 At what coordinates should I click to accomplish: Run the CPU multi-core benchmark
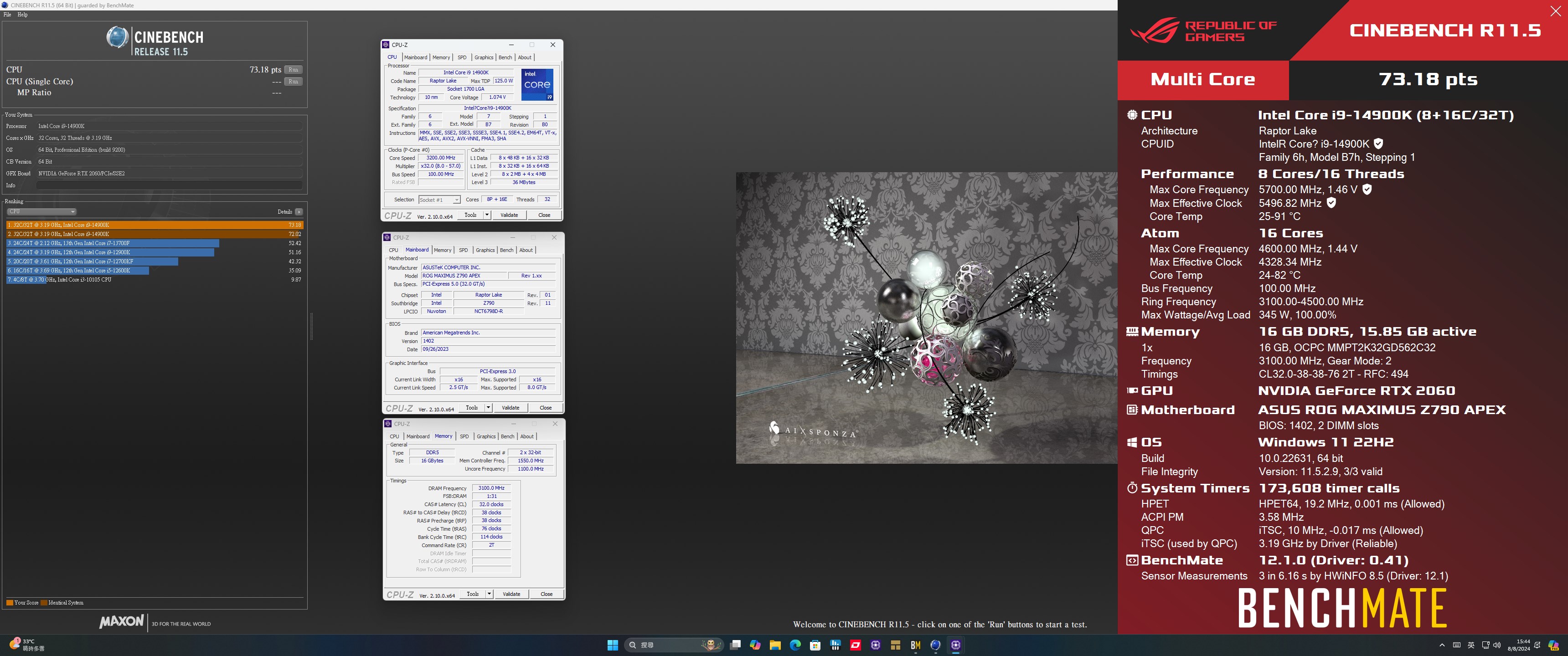coord(294,69)
